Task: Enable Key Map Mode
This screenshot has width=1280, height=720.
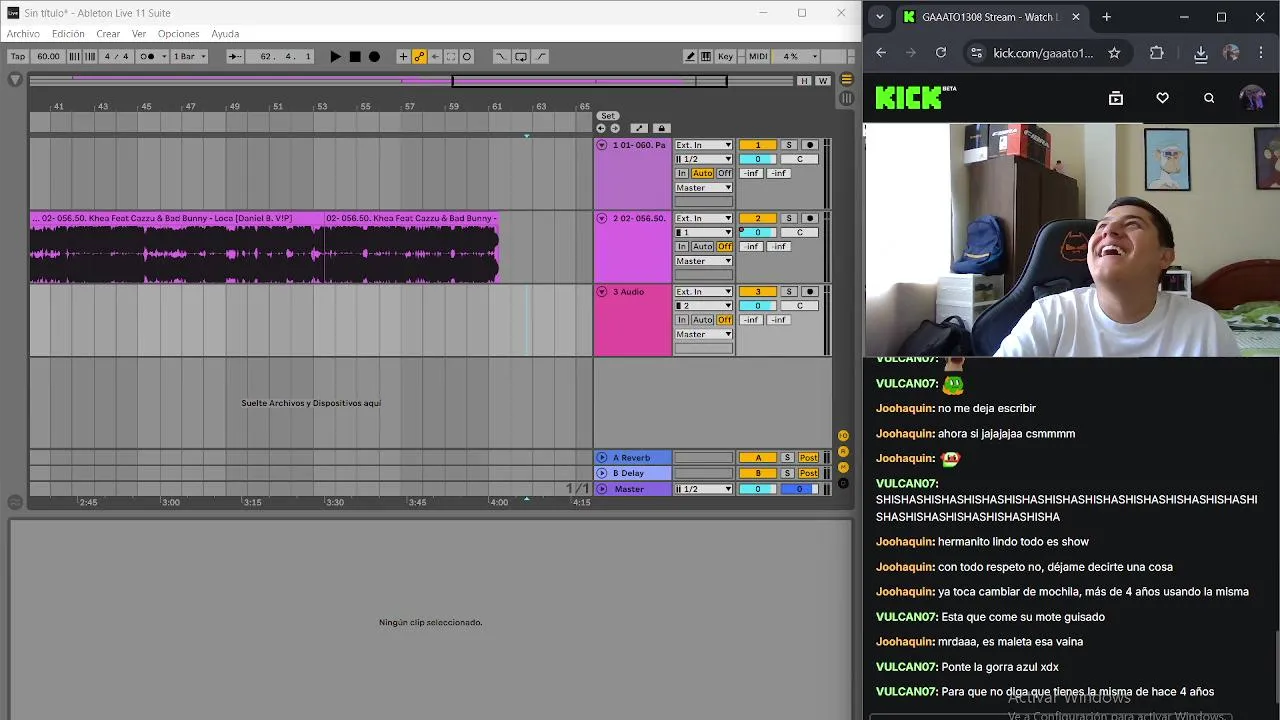Action: pyautogui.click(x=725, y=57)
